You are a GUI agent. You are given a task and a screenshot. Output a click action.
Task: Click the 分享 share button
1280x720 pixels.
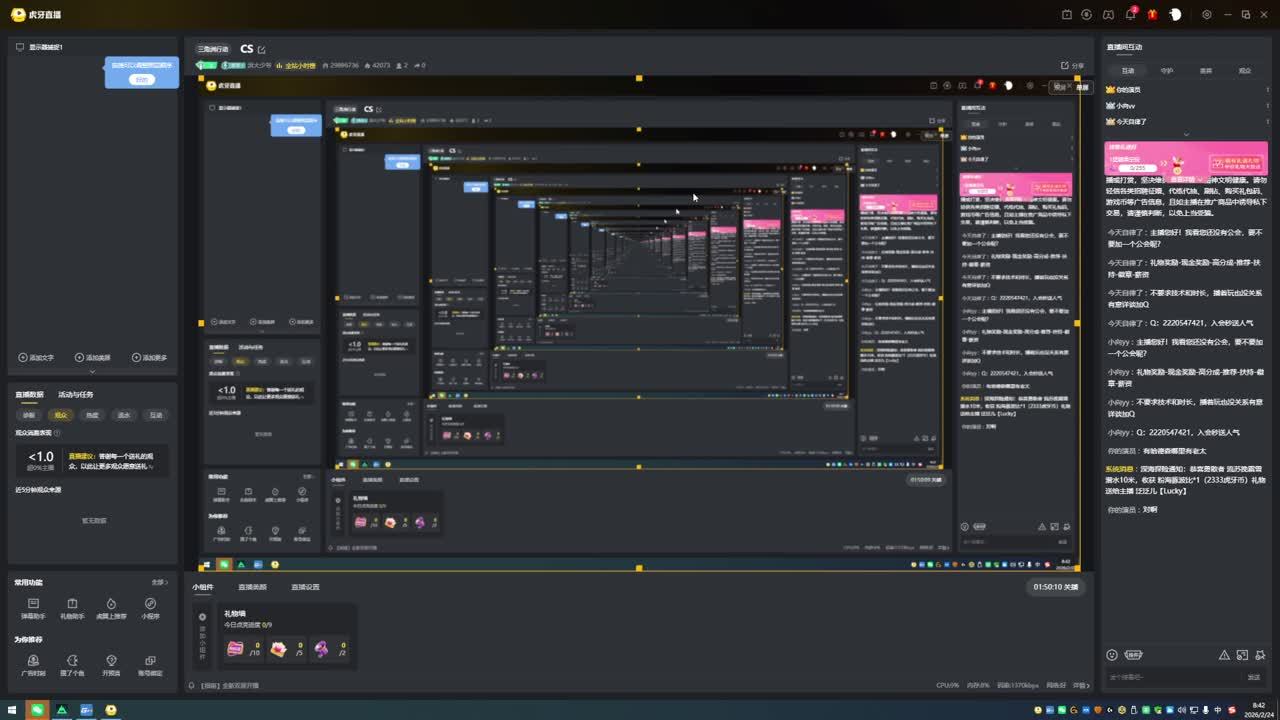pos(1072,65)
